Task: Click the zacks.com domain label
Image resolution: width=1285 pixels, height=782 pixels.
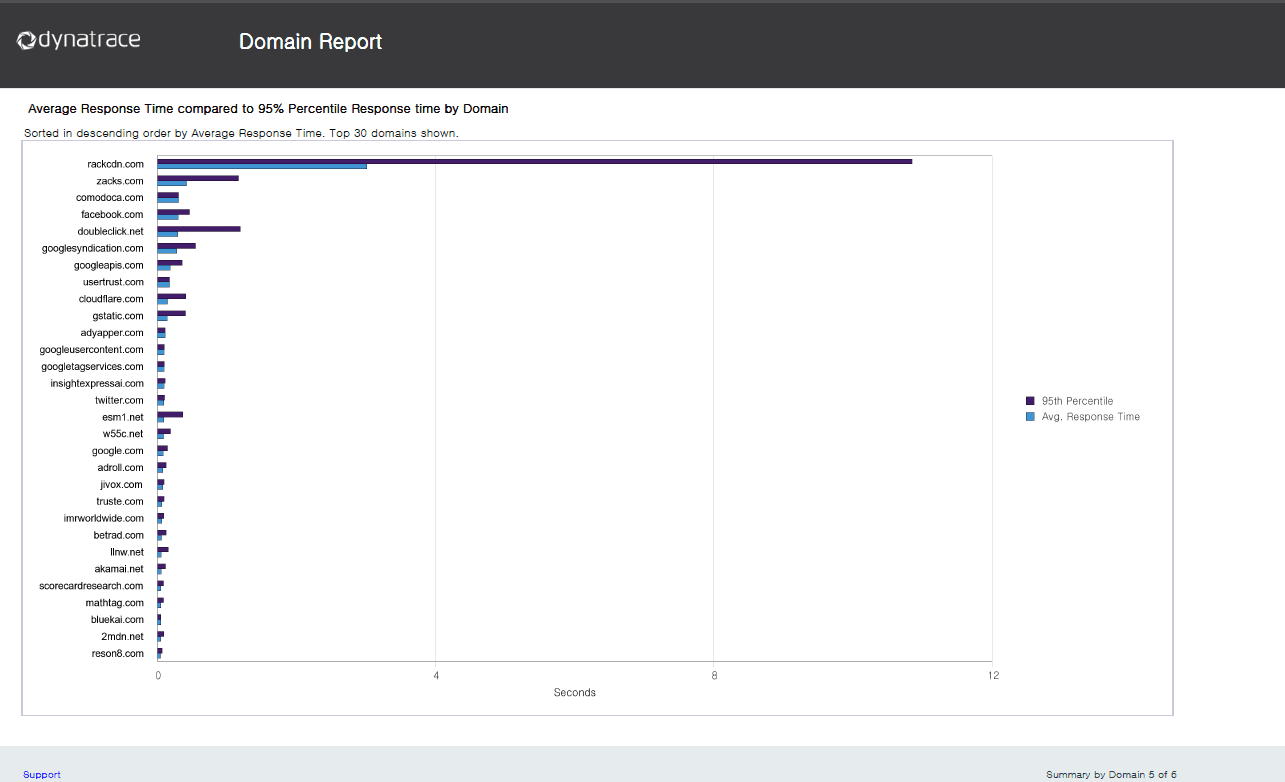Action: tap(120, 181)
